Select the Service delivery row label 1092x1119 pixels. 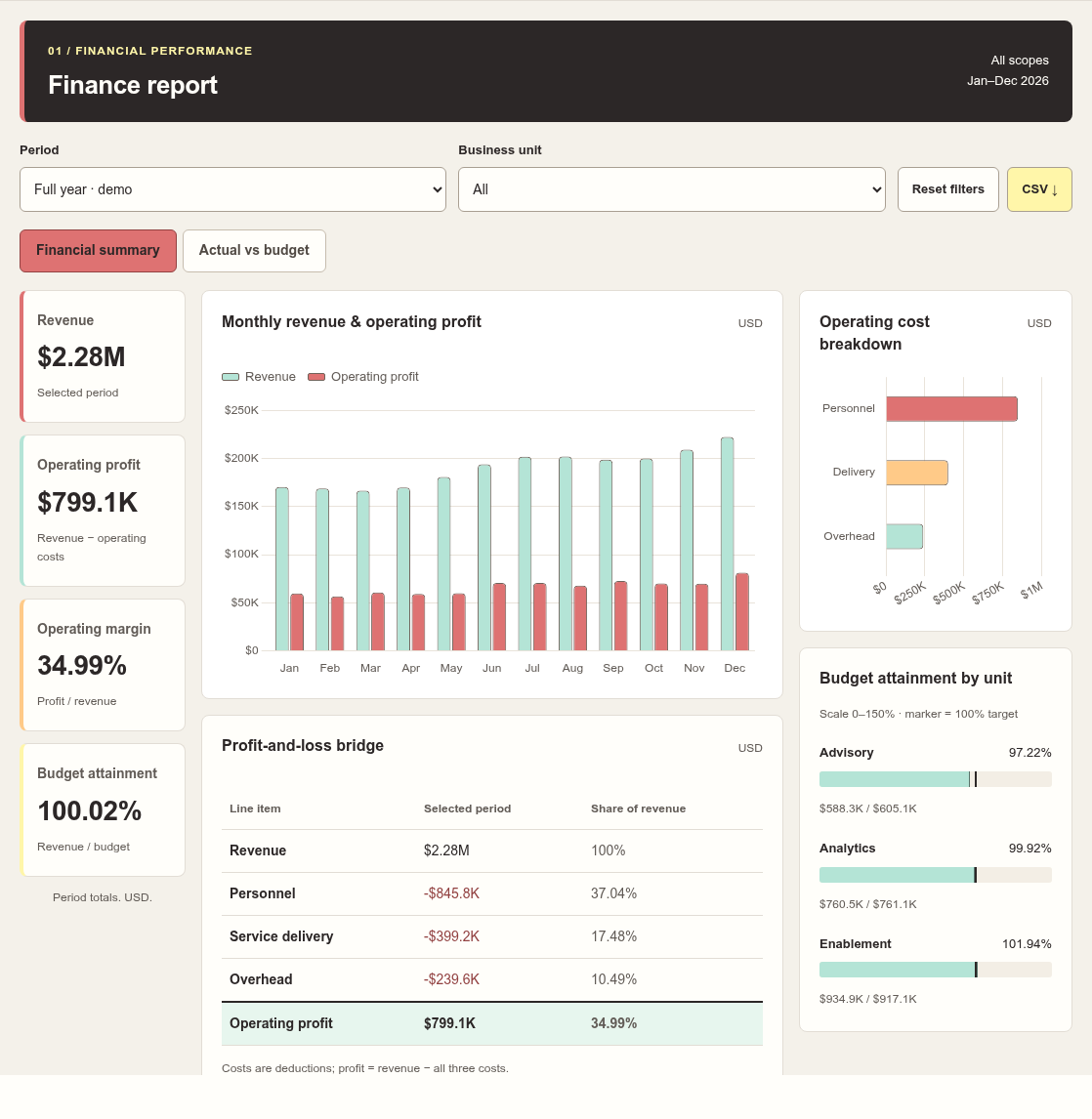pyautogui.click(x=281, y=936)
